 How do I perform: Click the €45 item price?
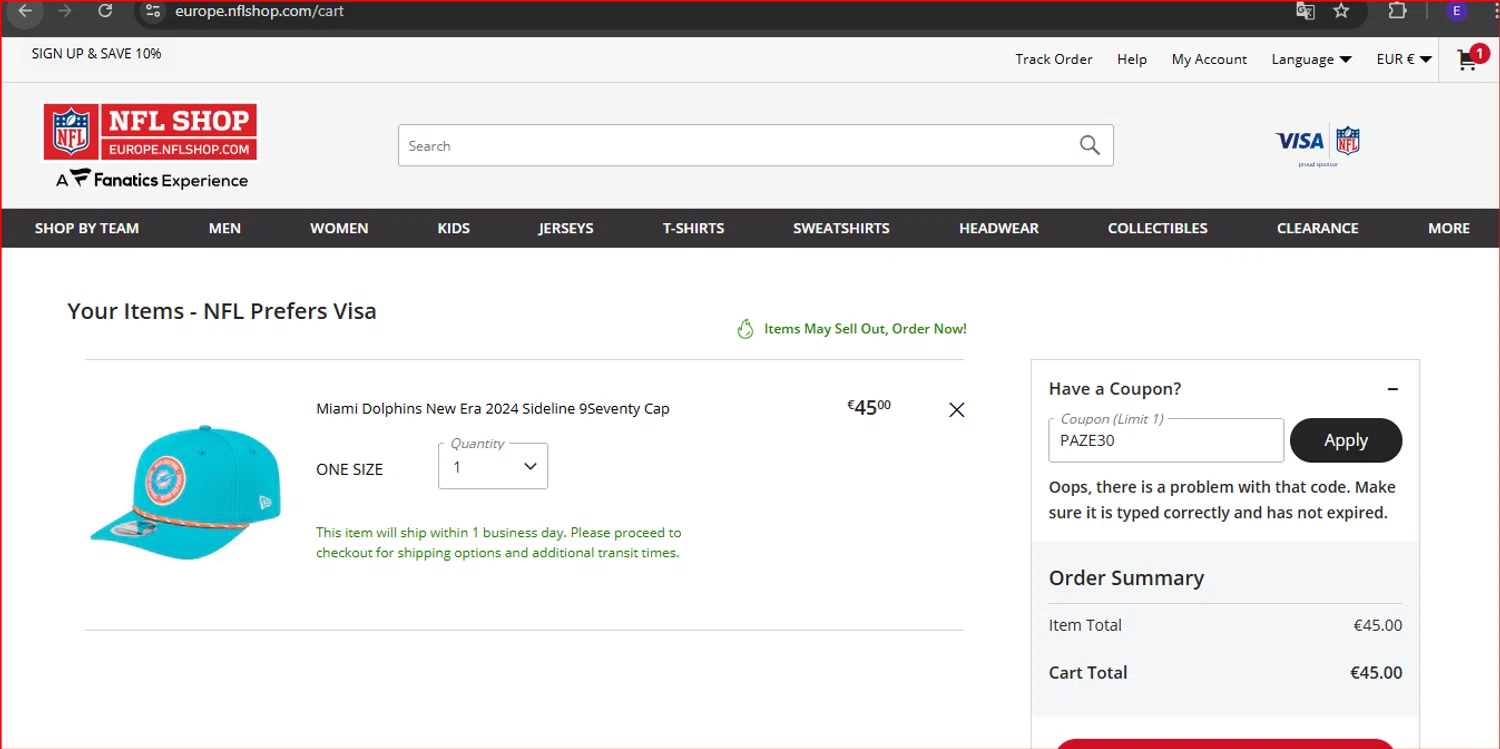click(869, 407)
